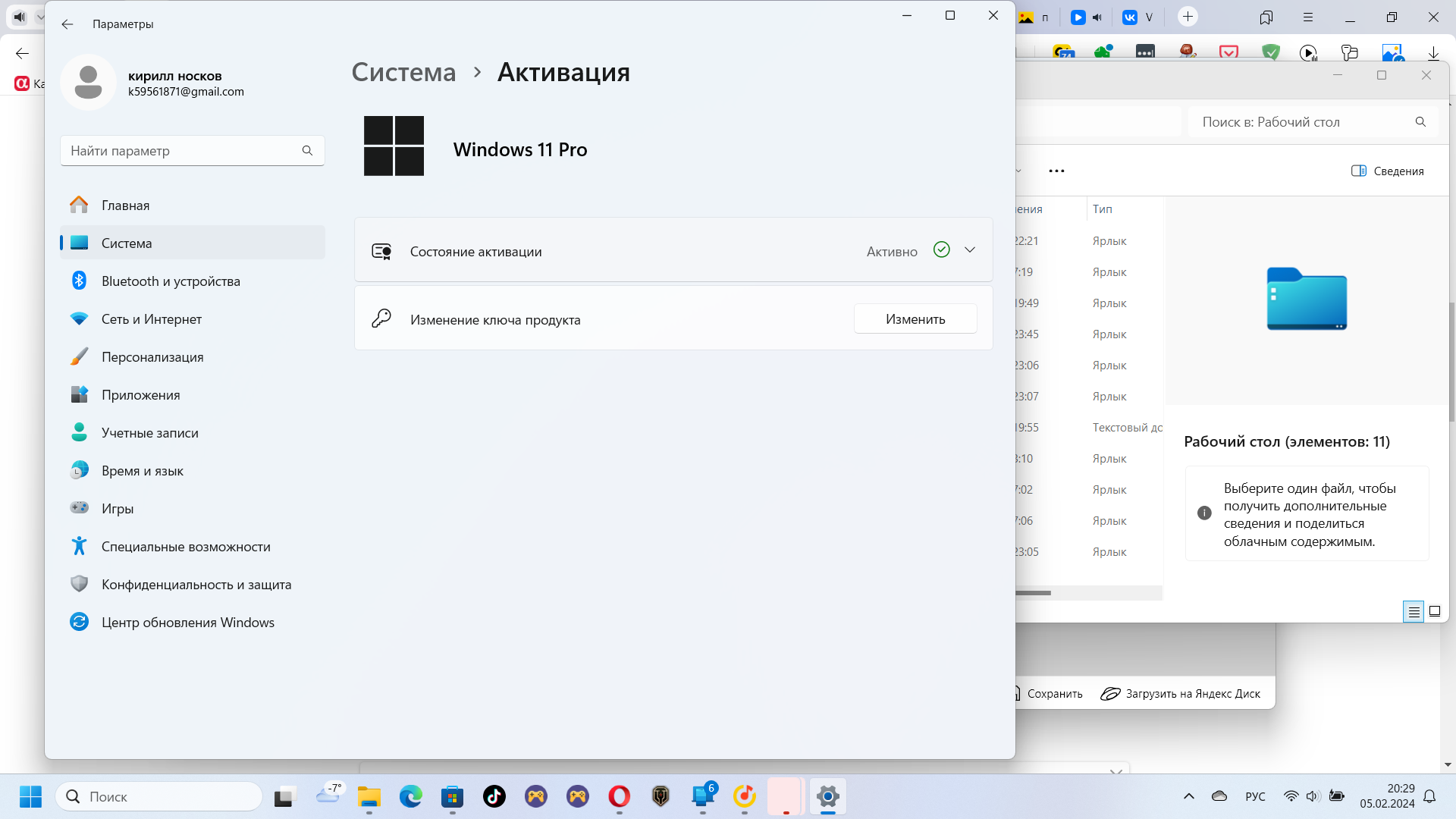
Task: Click the Найти параметр search field
Action: (182, 151)
